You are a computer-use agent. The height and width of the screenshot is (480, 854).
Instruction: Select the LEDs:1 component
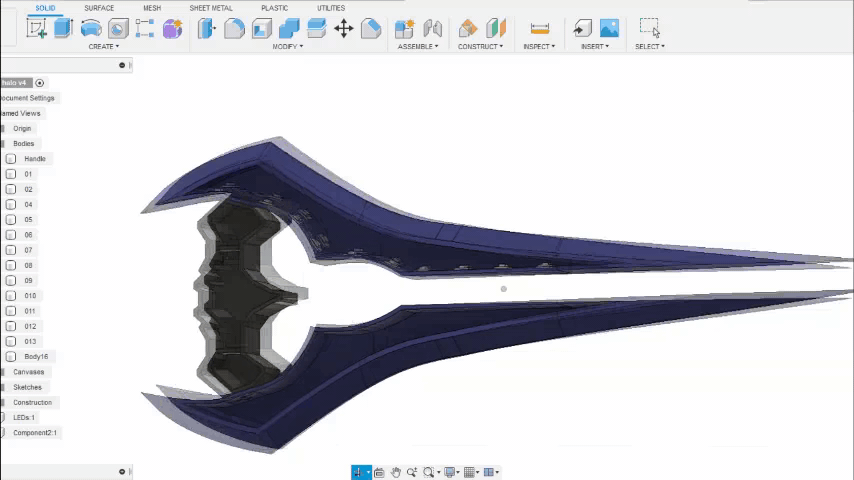coord(24,418)
